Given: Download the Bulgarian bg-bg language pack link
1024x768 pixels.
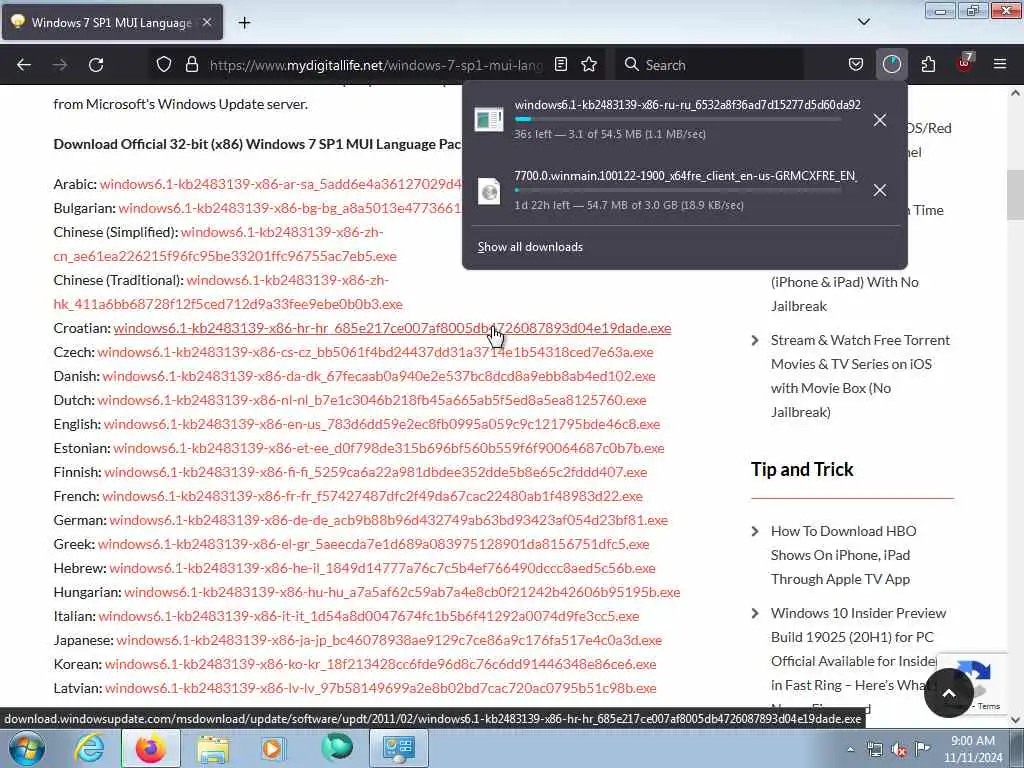Looking at the screenshot, I should [290, 208].
